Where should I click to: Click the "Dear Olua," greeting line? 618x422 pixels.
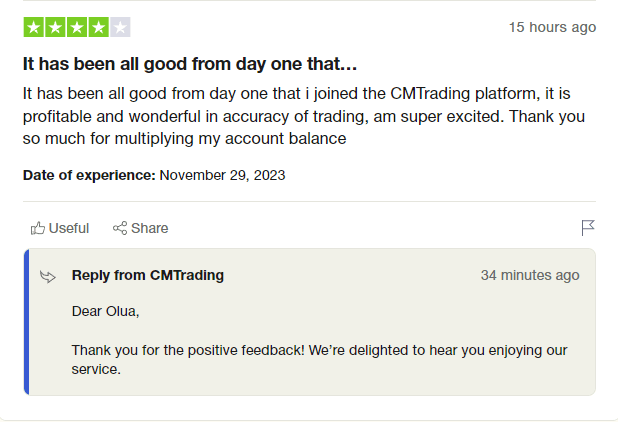(106, 311)
